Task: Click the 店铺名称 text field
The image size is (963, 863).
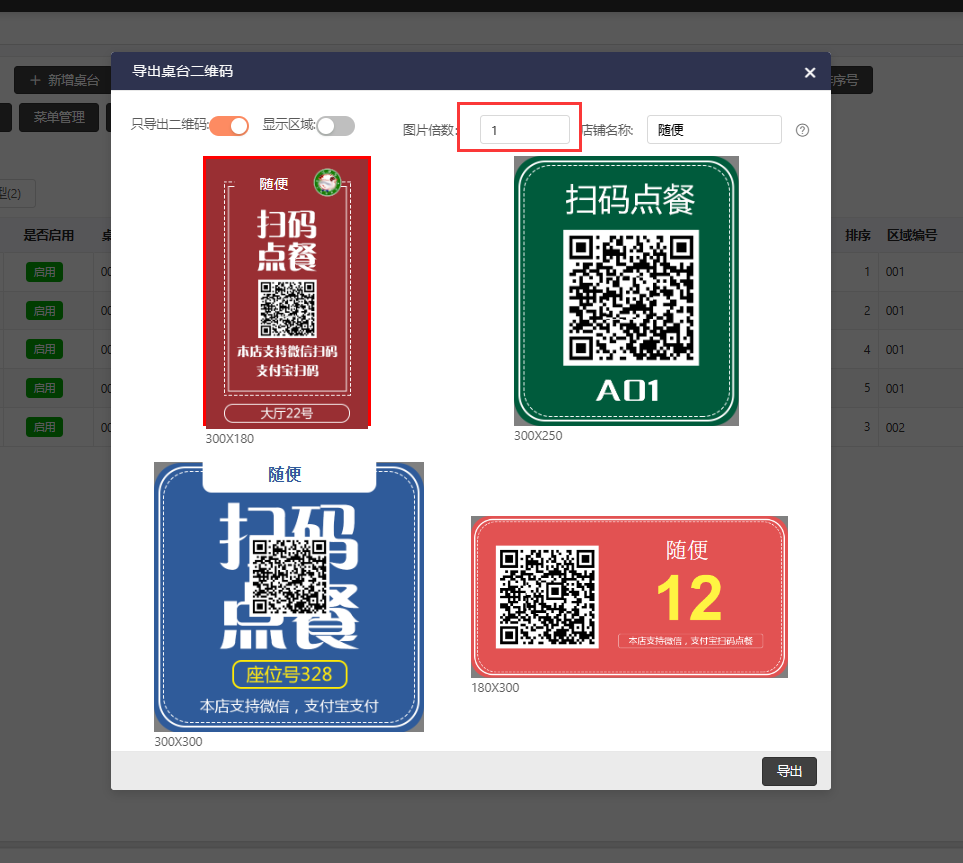Action: [x=713, y=130]
